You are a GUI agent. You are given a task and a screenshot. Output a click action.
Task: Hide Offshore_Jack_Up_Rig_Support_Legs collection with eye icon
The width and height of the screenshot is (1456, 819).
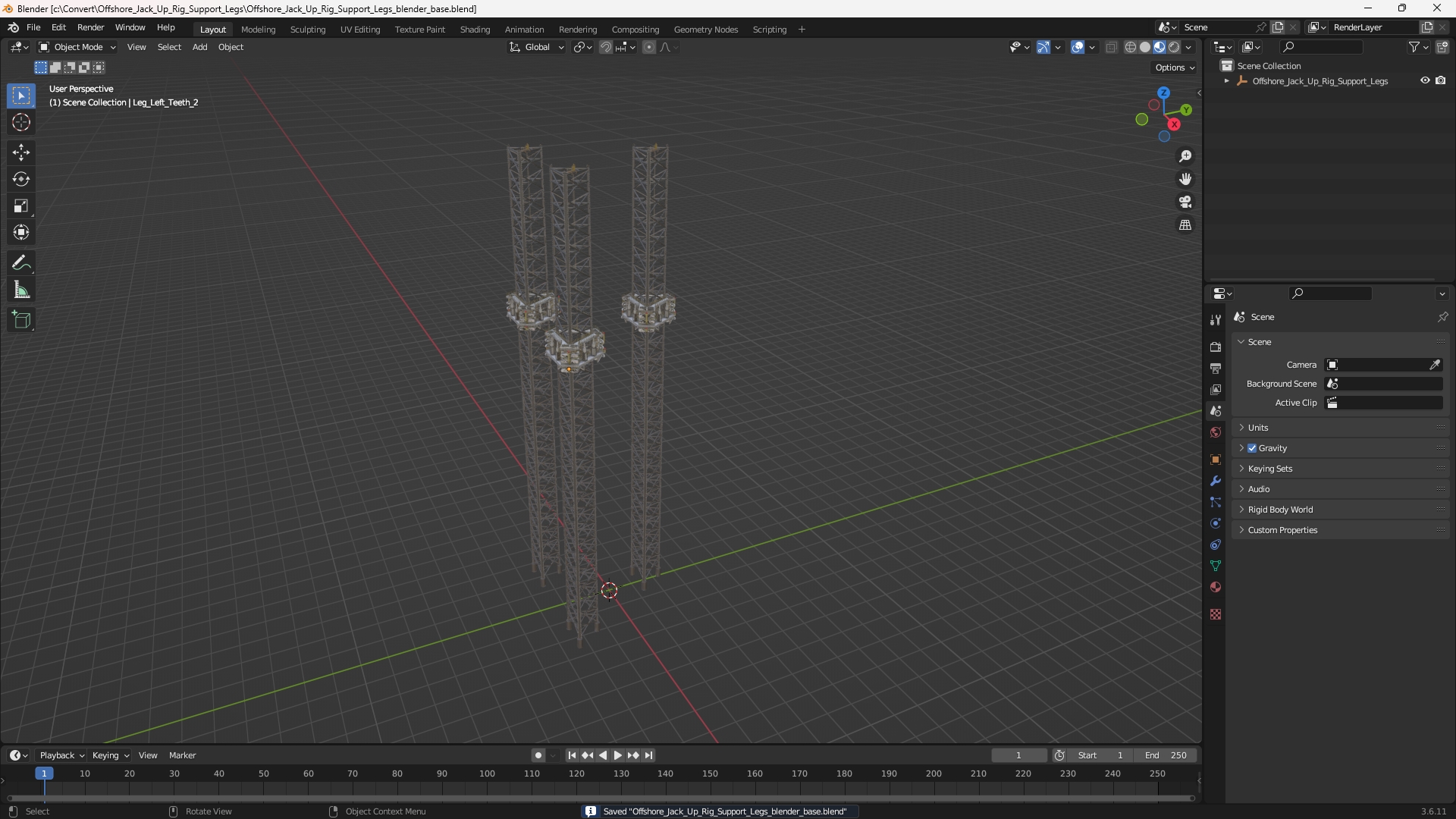click(x=1425, y=80)
